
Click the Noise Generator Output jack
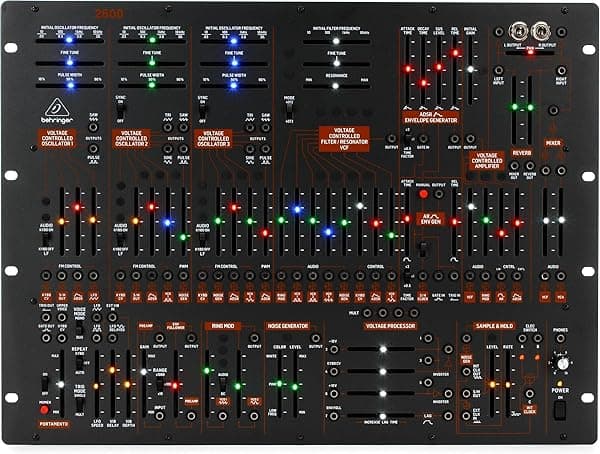(315, 338)
